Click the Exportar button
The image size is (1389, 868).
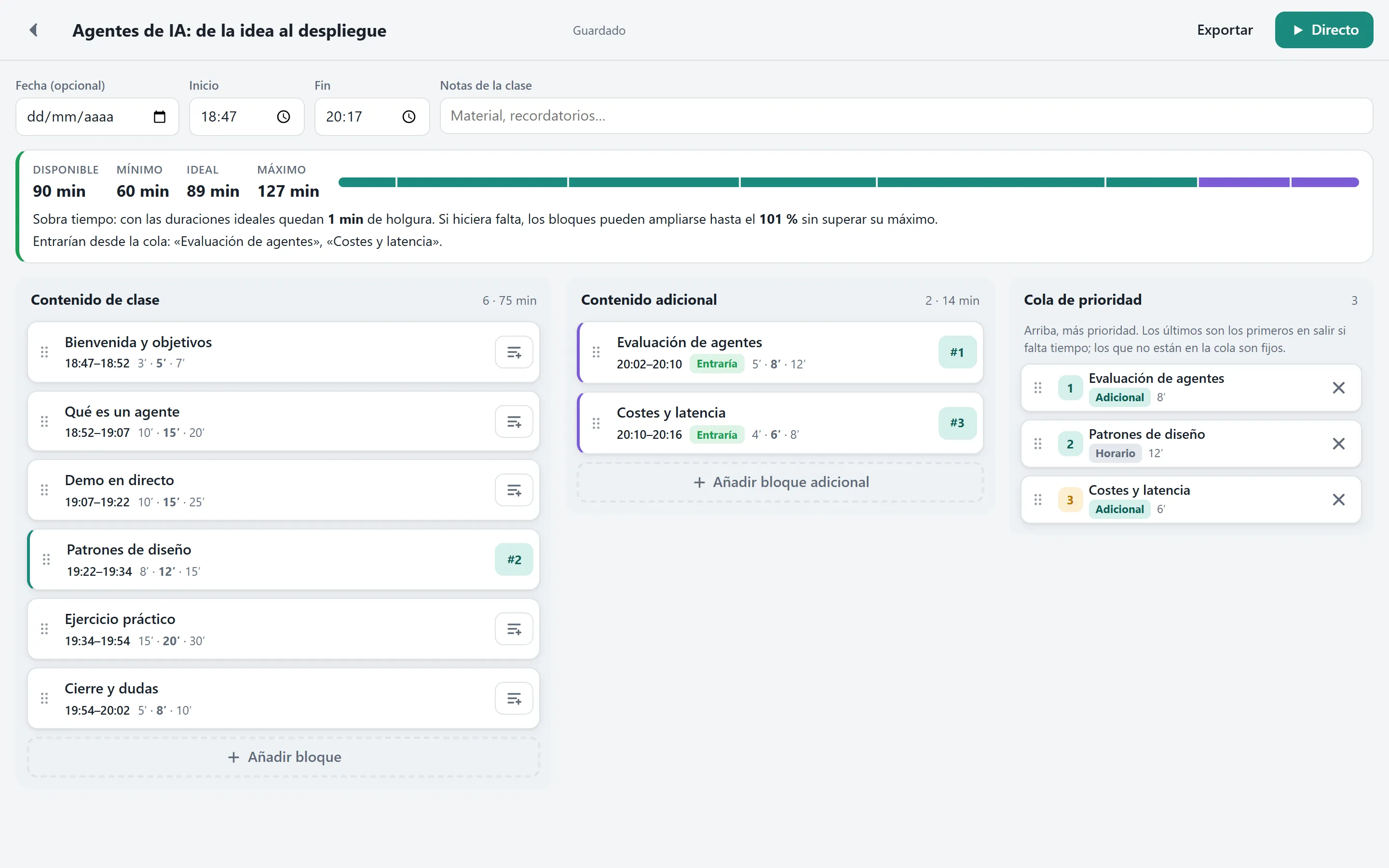[x=1225, y=30]
